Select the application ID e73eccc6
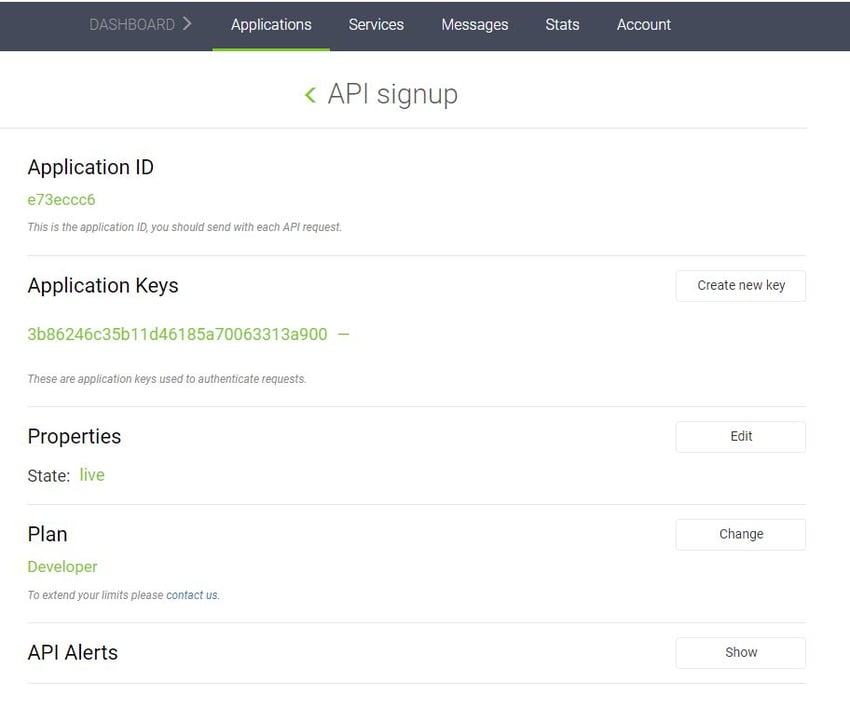Image resolution: width=850 pixels, height=709 pixels. click(x=61, y=199)
